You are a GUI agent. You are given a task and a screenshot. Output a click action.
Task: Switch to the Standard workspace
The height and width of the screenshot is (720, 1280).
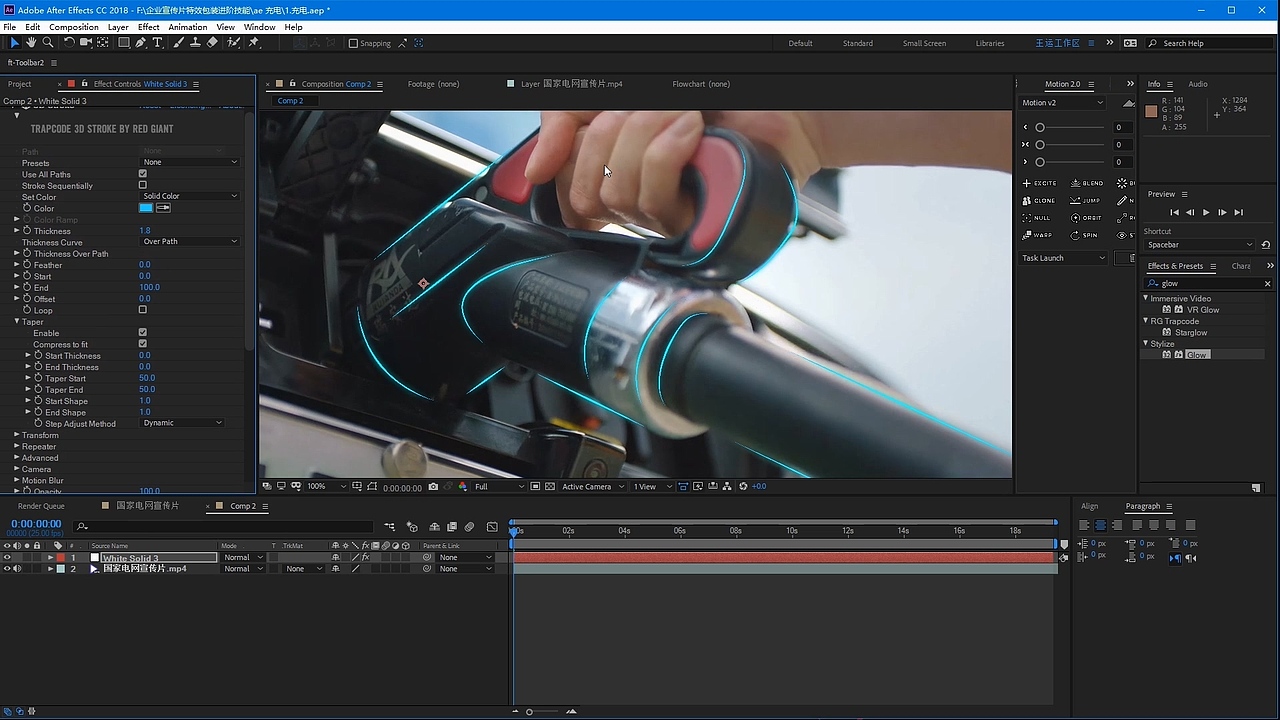858,43
